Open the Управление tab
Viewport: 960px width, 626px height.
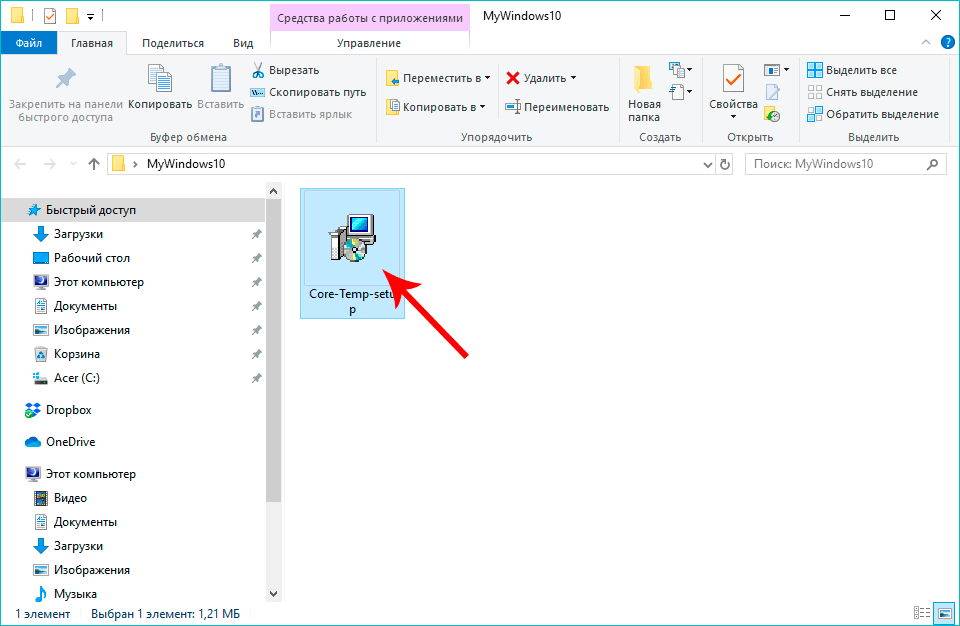tap(369, 43)
